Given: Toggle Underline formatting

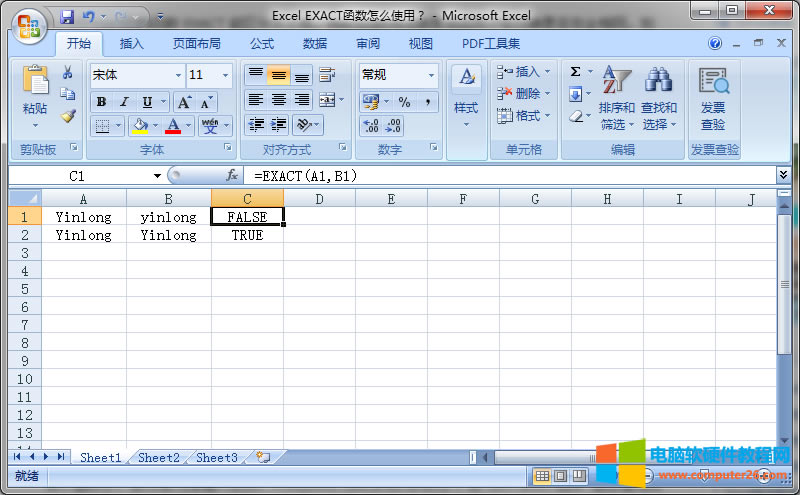Looking at the screenshot, I should (147, 102).
